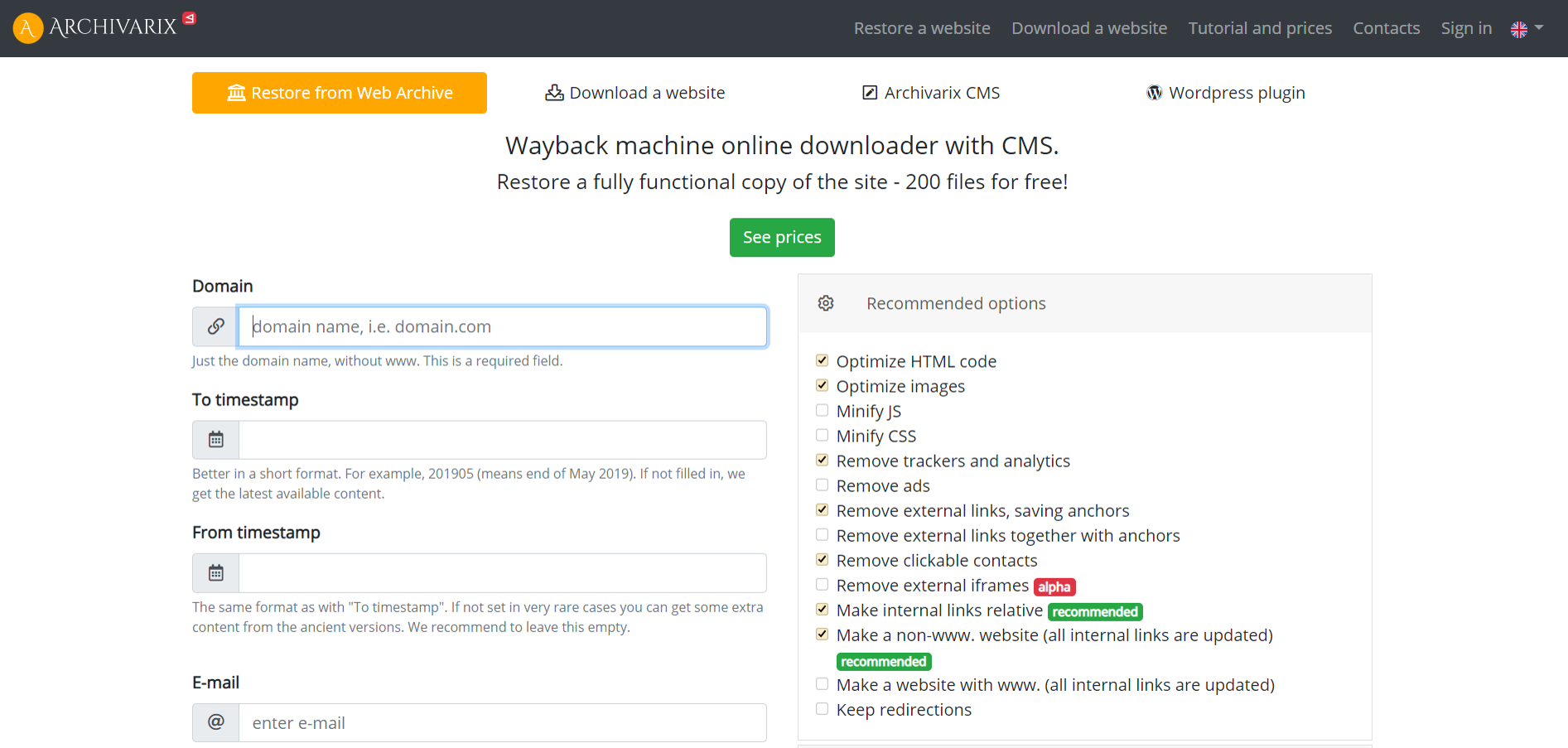Viewport: 1568px width, 748px height.
Task: Switch to the Wordpress plugin tab
Action: 1225,93
